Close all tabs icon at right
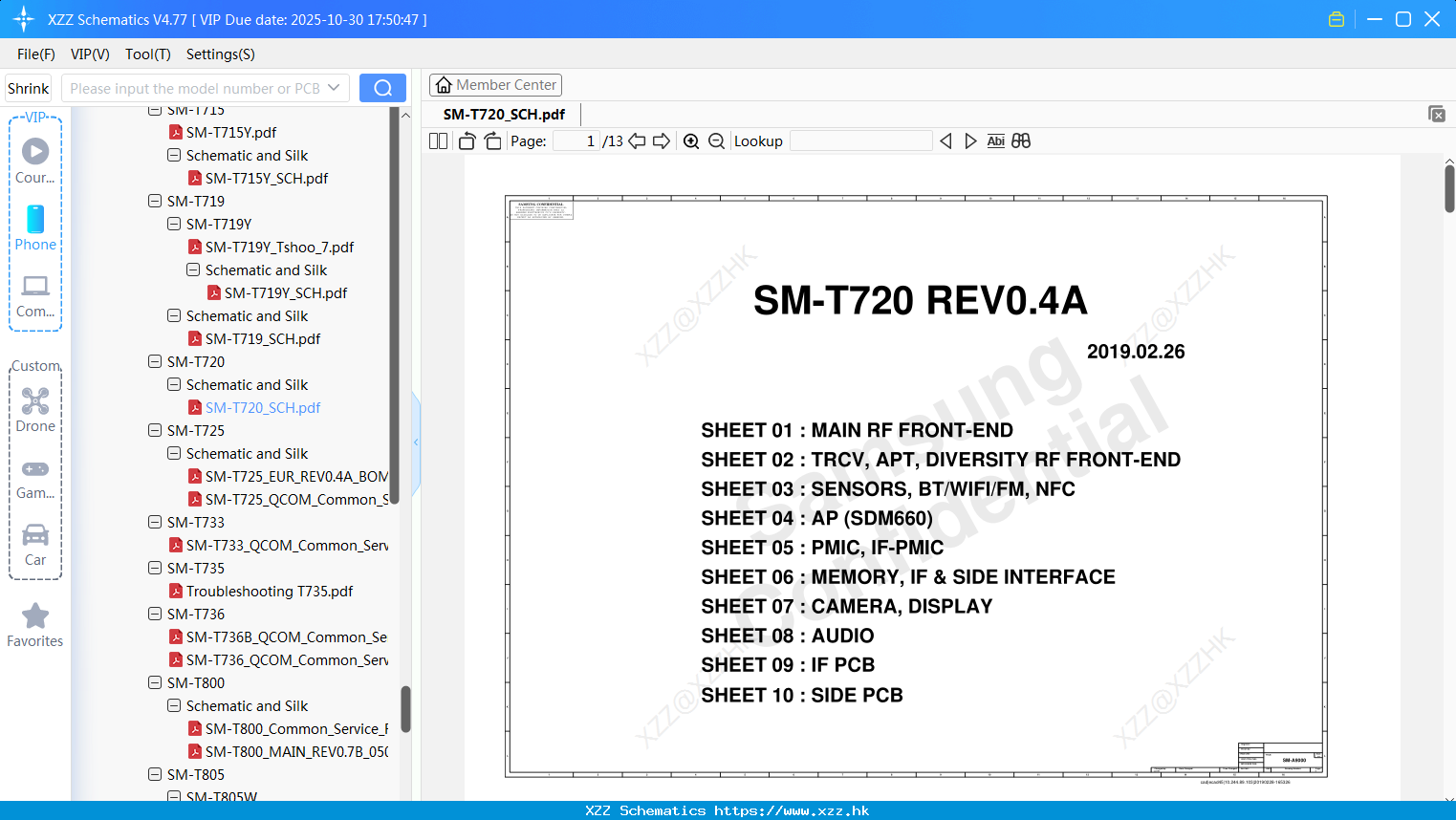This screenshot has width=1456, height=820. click(1437, 114)
